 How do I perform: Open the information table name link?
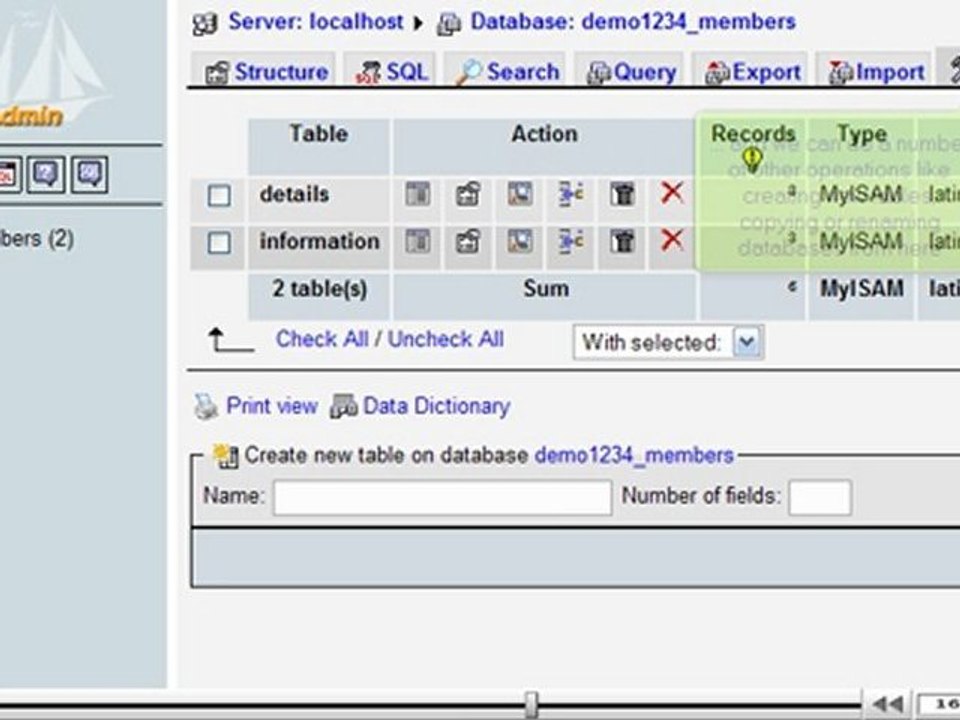pos(320,241)
